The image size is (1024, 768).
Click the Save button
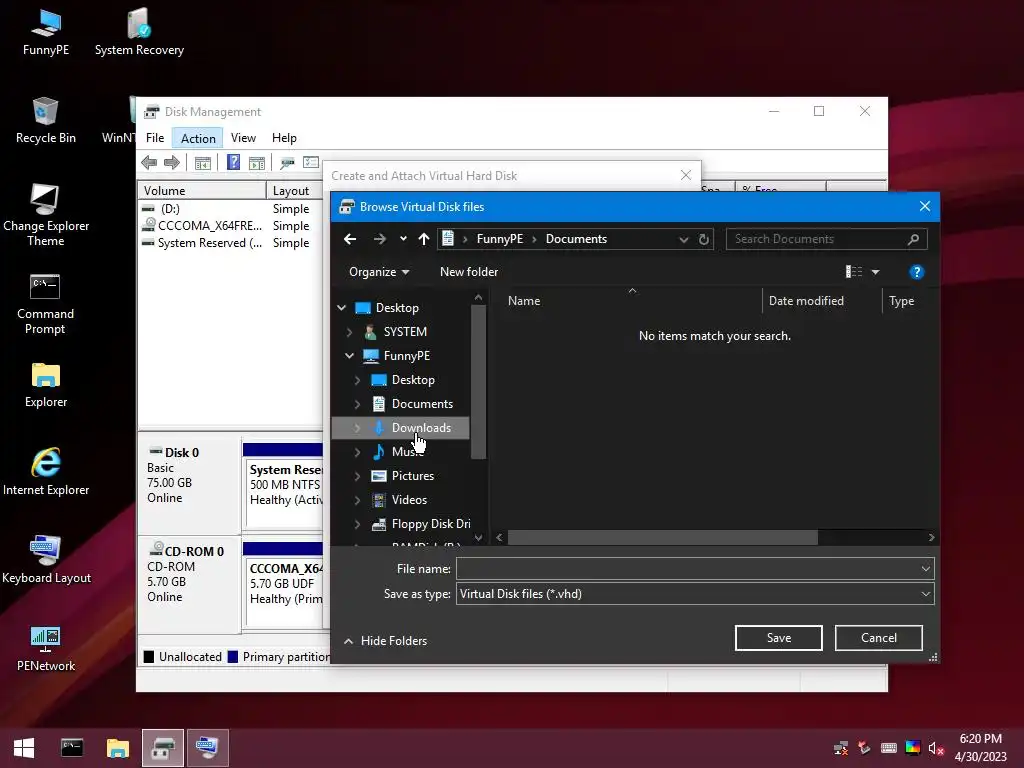pos(778,638)
